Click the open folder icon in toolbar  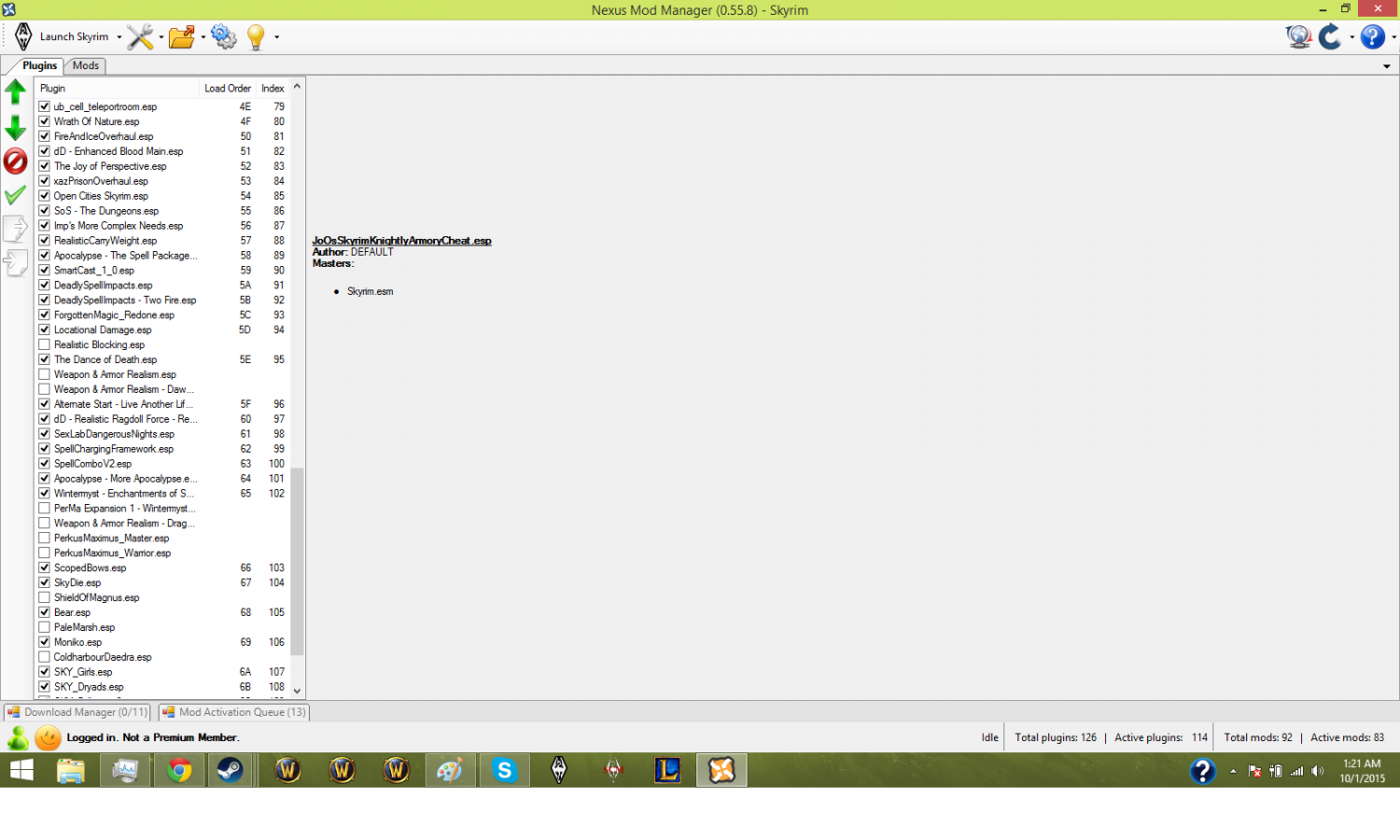coord(181,37)
